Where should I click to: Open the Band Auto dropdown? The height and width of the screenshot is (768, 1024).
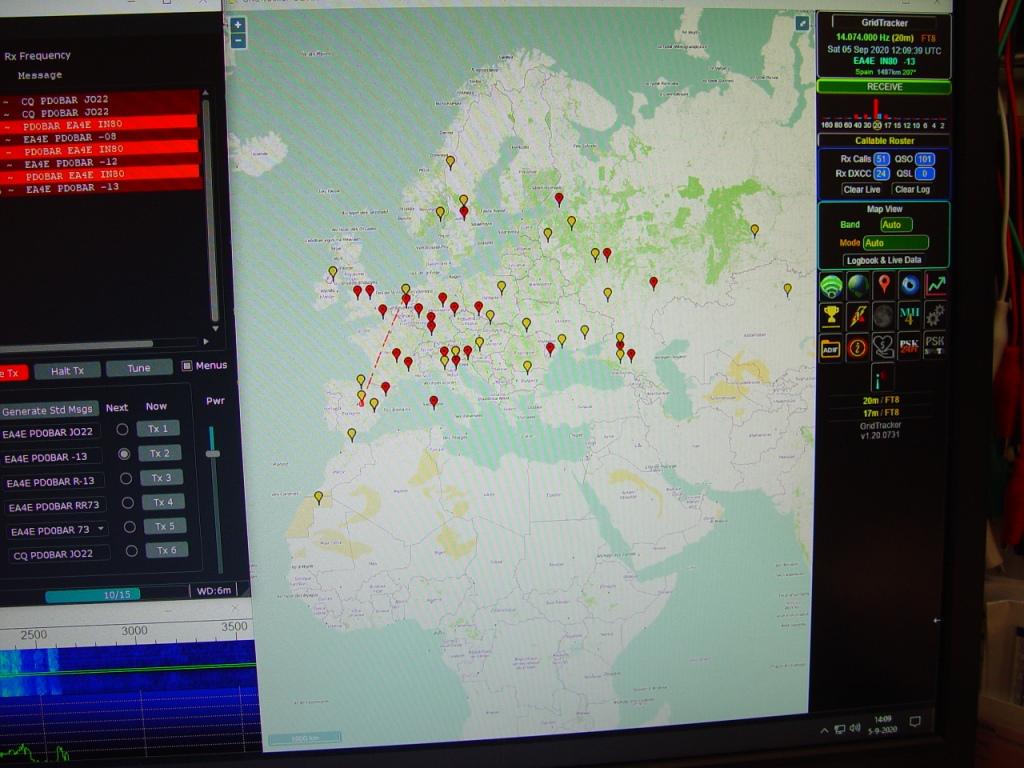click(895, 225)
